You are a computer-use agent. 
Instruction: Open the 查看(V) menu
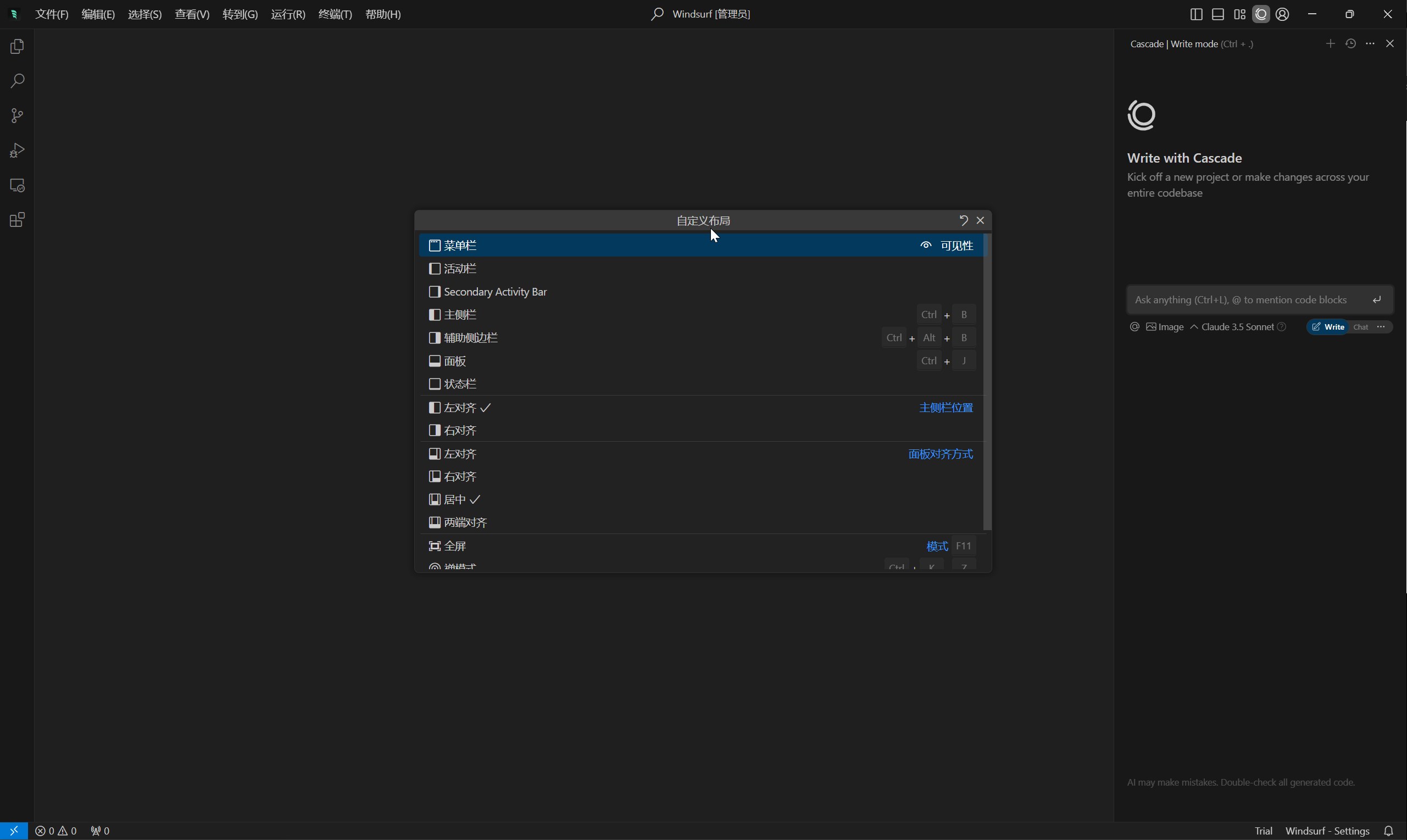[192, 14]
